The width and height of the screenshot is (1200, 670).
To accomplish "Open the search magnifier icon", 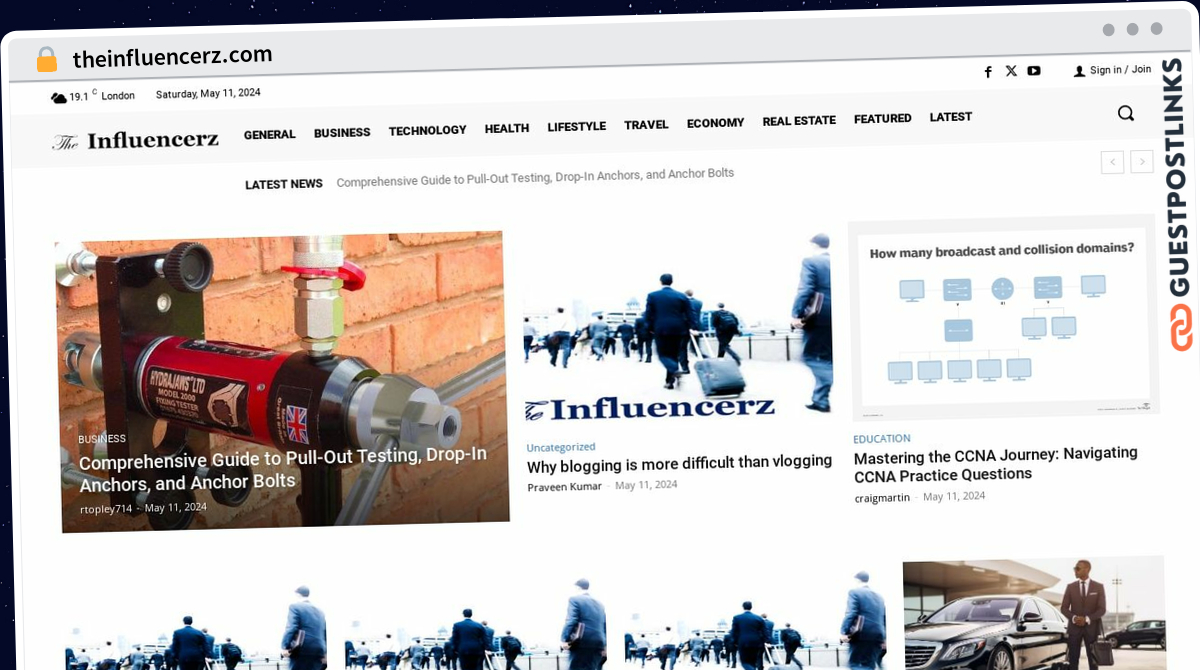I will click(1126, 113).
